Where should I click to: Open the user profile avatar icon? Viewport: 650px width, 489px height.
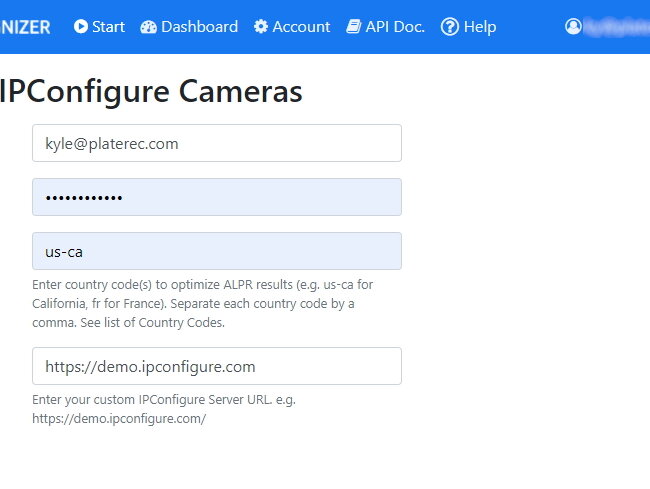click(x=573, y=27)
